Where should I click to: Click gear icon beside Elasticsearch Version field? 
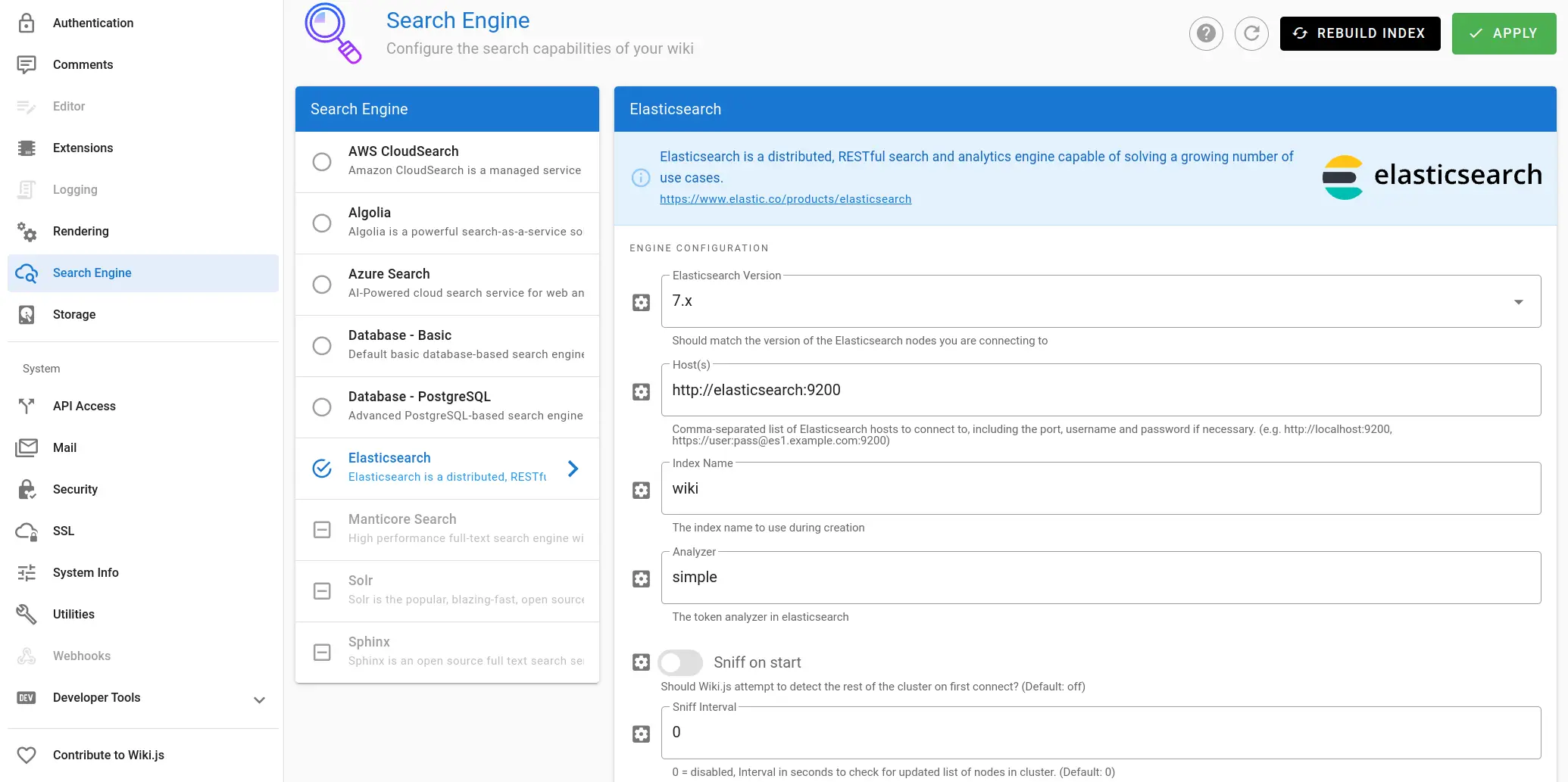click(641, 303)
